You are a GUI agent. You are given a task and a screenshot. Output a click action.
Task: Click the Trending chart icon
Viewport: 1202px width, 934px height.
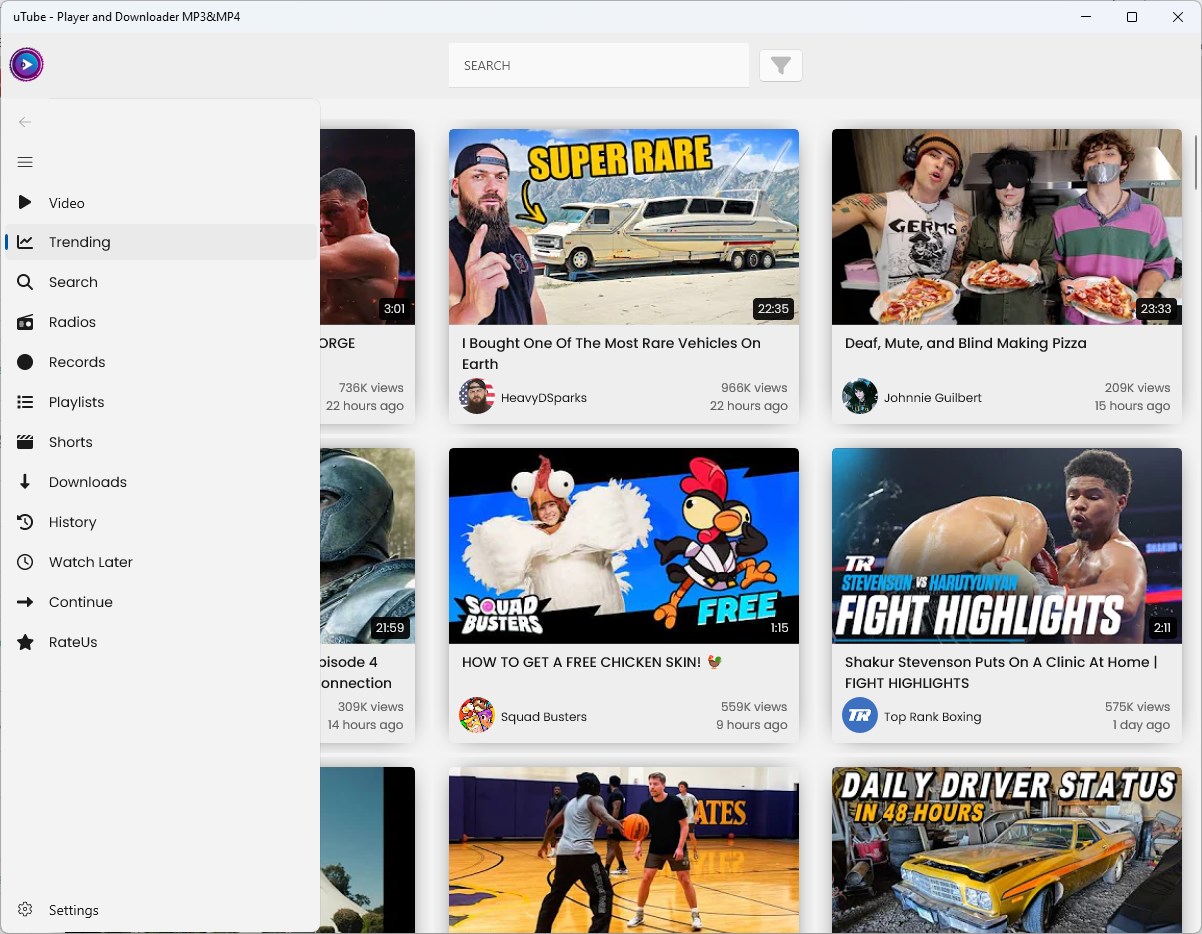(25, 242)
